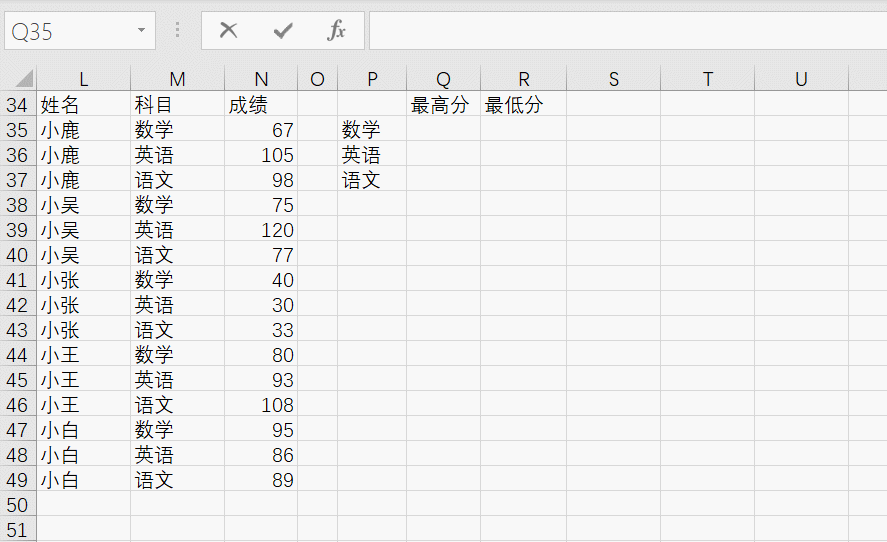Click the 最低分 header cell

click(524, 105)
